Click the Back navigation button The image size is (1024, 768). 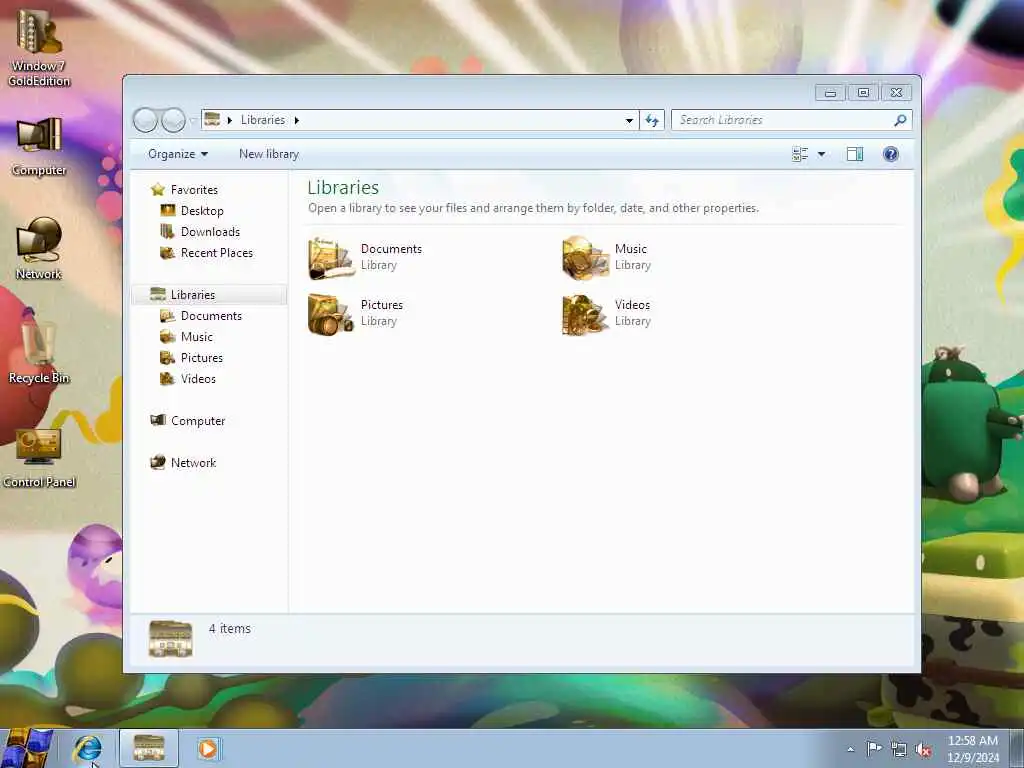pos(145,120)
